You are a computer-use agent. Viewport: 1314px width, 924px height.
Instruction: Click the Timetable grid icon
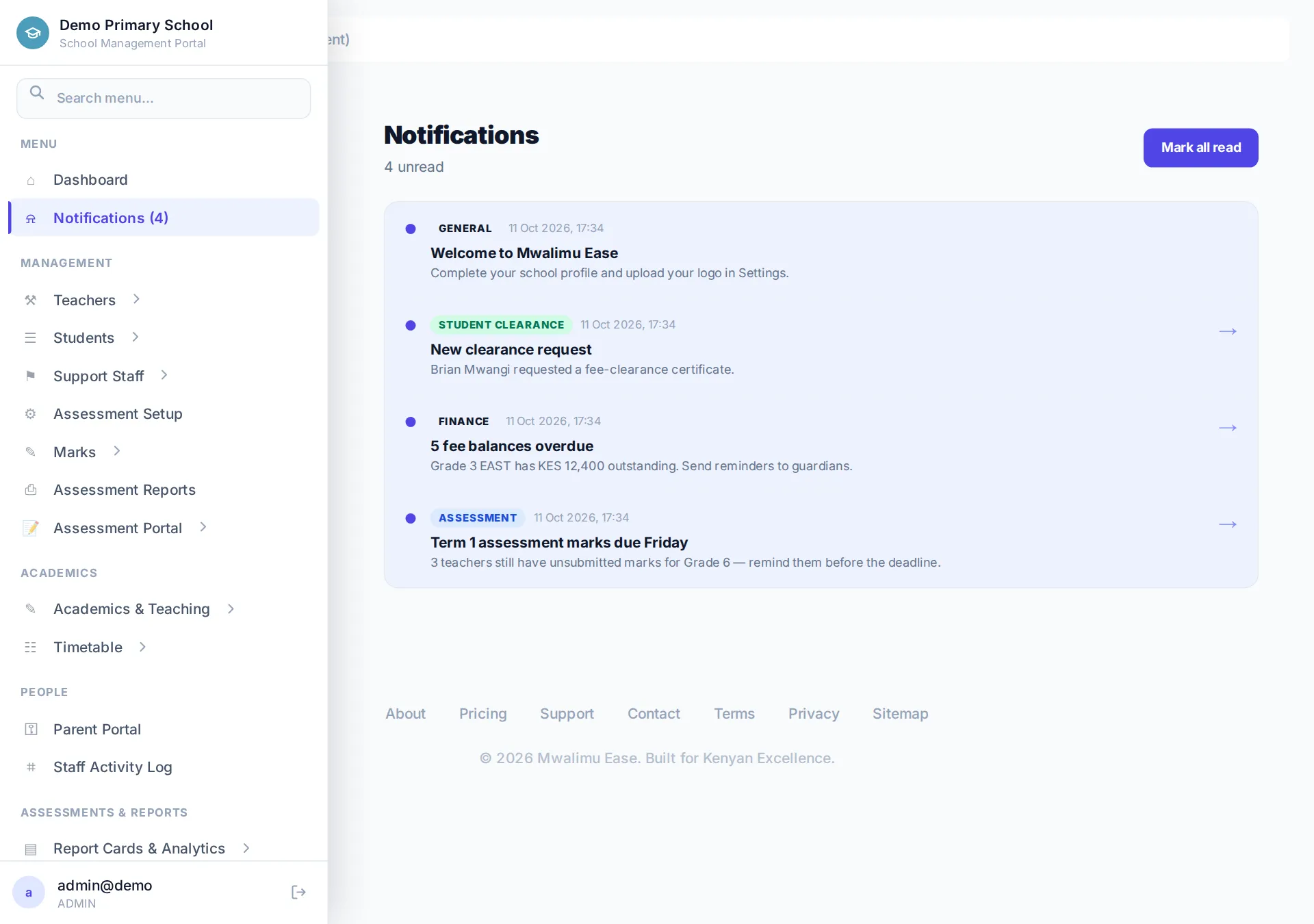tap(31, 647)
